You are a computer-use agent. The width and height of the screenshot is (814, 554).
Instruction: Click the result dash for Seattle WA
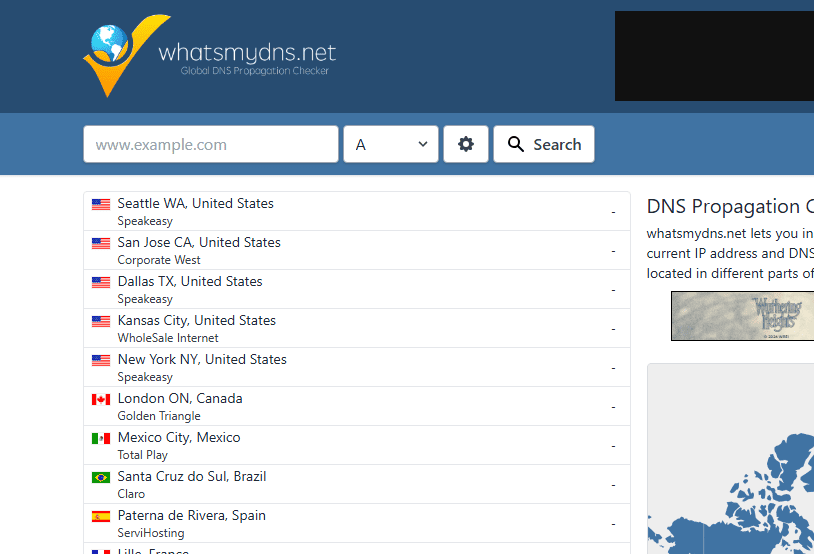[613, 212]
